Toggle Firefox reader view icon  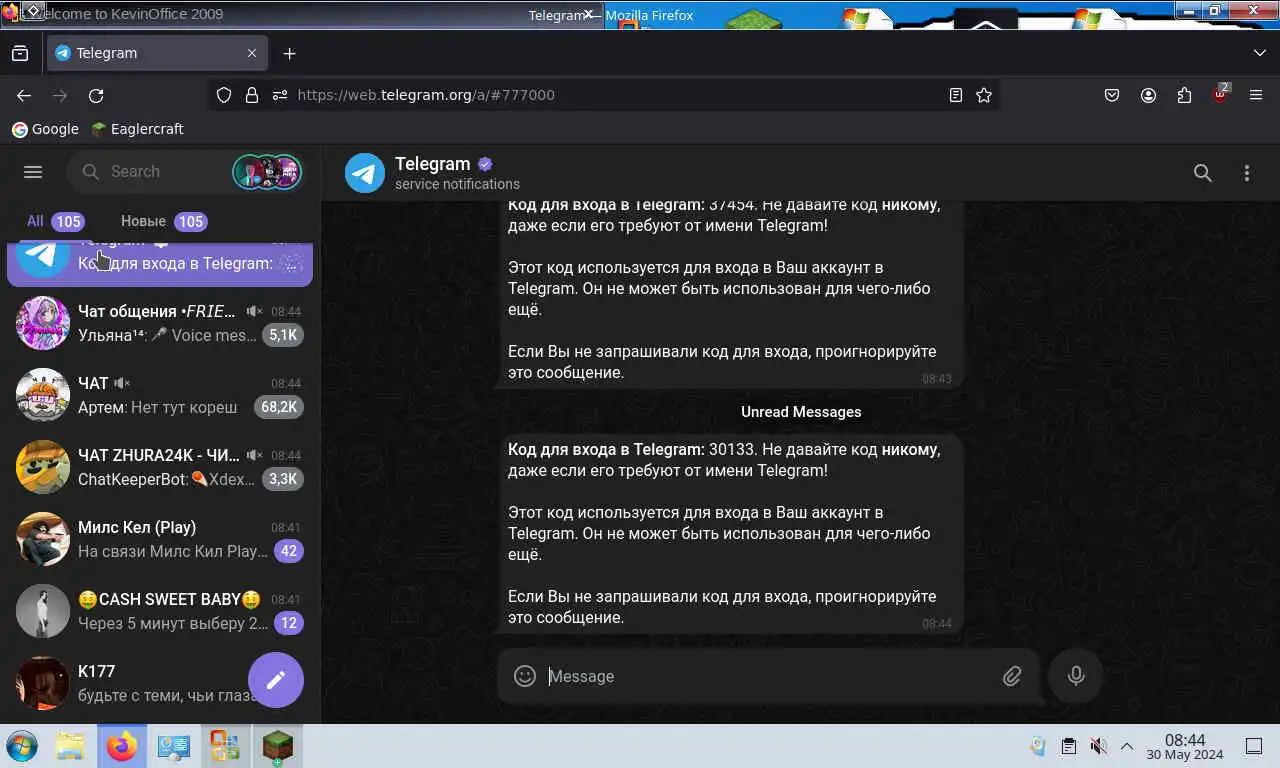click(956, 95)
